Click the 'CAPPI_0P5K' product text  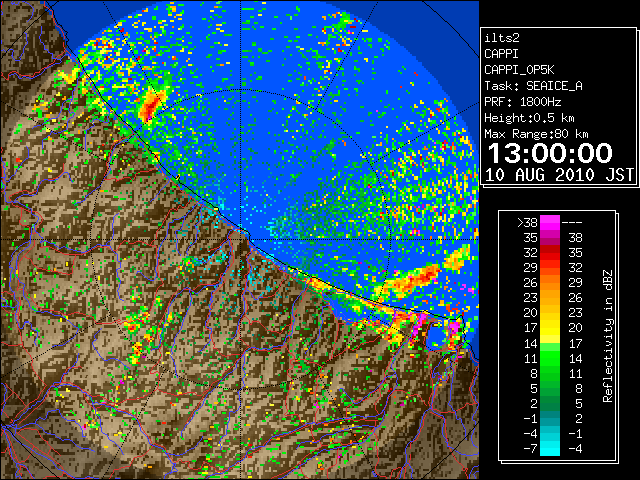click(x=519, y=70)
